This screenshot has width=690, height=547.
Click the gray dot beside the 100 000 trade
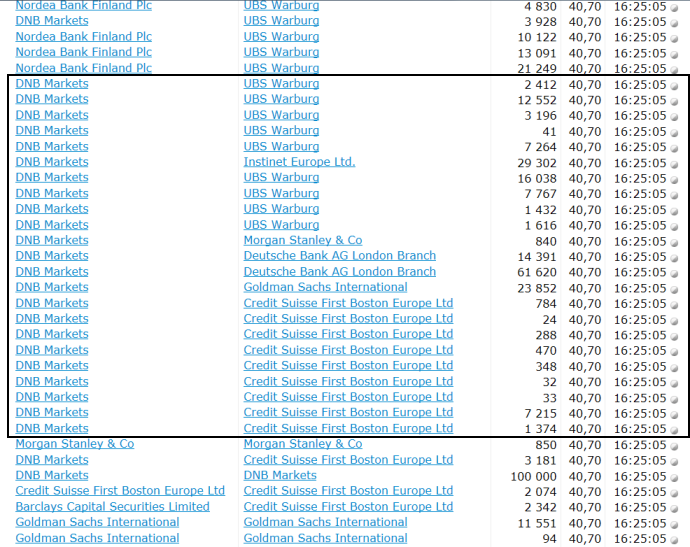tap(674, 478)
